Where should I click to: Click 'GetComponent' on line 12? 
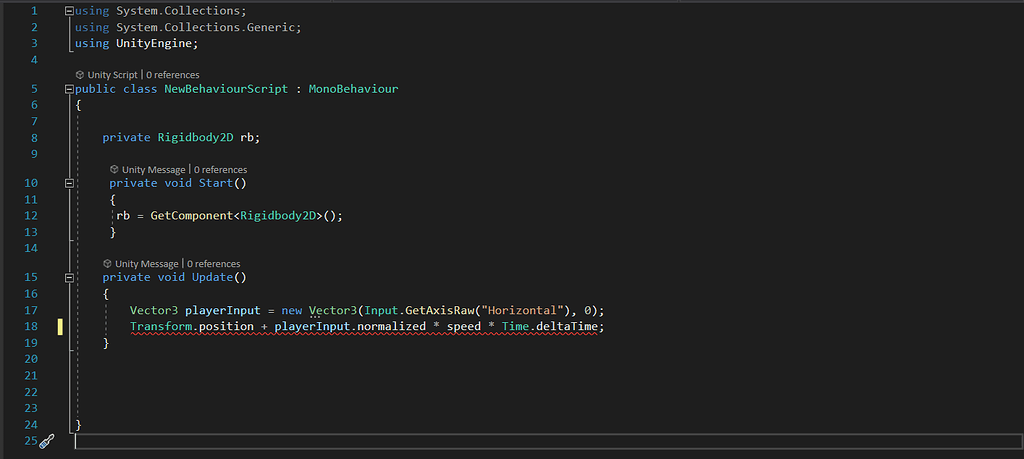pos(192,216)
